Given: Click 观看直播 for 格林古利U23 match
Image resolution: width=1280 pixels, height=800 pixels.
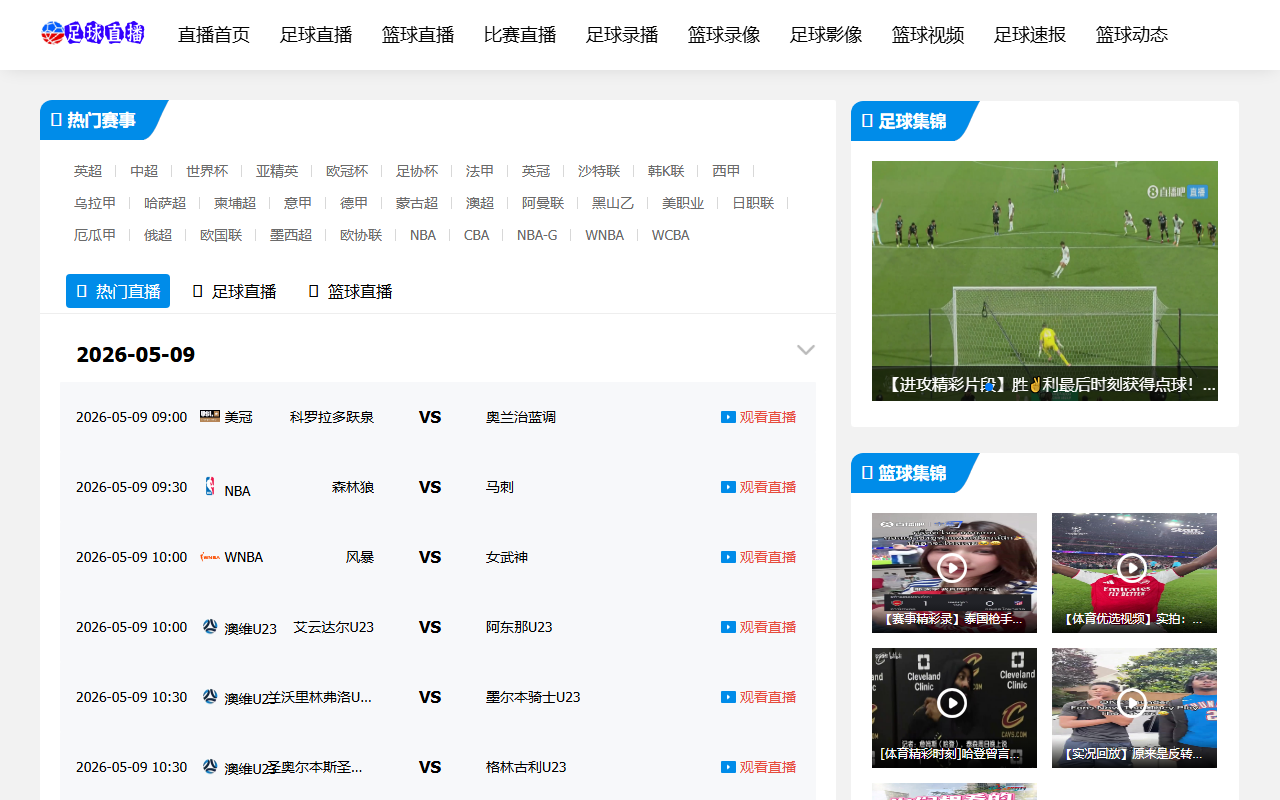Looking at the screenshot, I should [768, 767].
